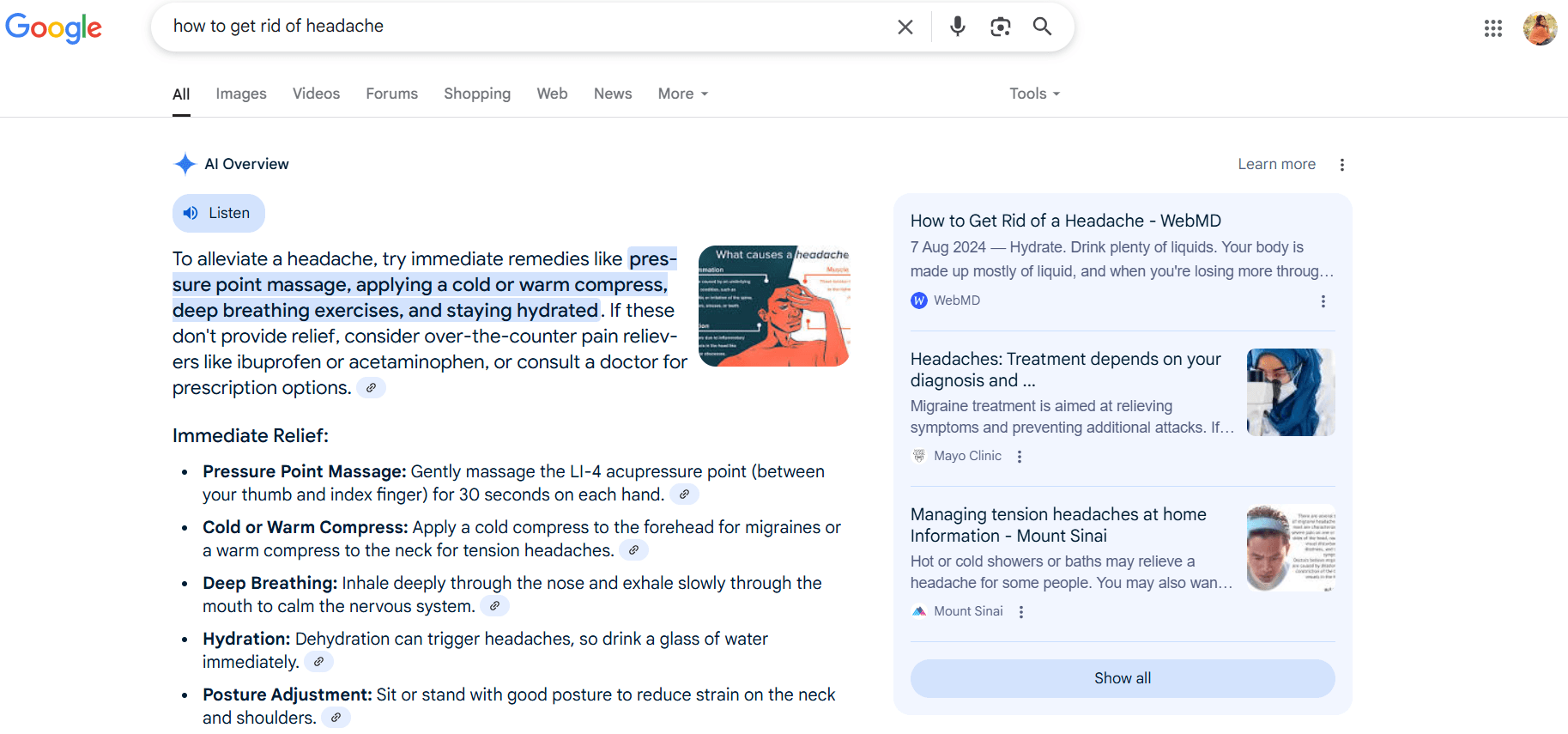The width and height of the screenshot is (1568, 734).
Task: Open Managing tension headaches at home link
Action: 1058,525
